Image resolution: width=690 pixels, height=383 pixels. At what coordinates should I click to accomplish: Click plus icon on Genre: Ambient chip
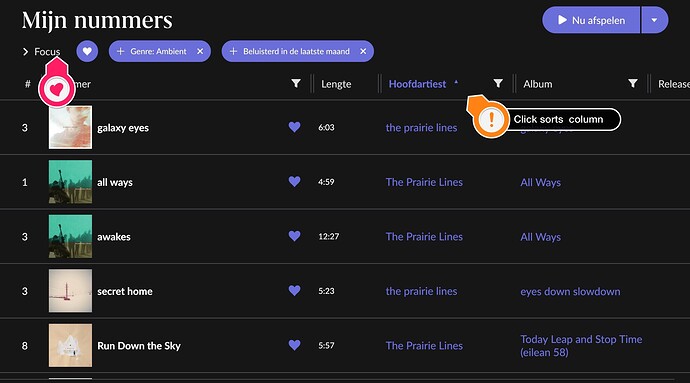coord(120,52)
